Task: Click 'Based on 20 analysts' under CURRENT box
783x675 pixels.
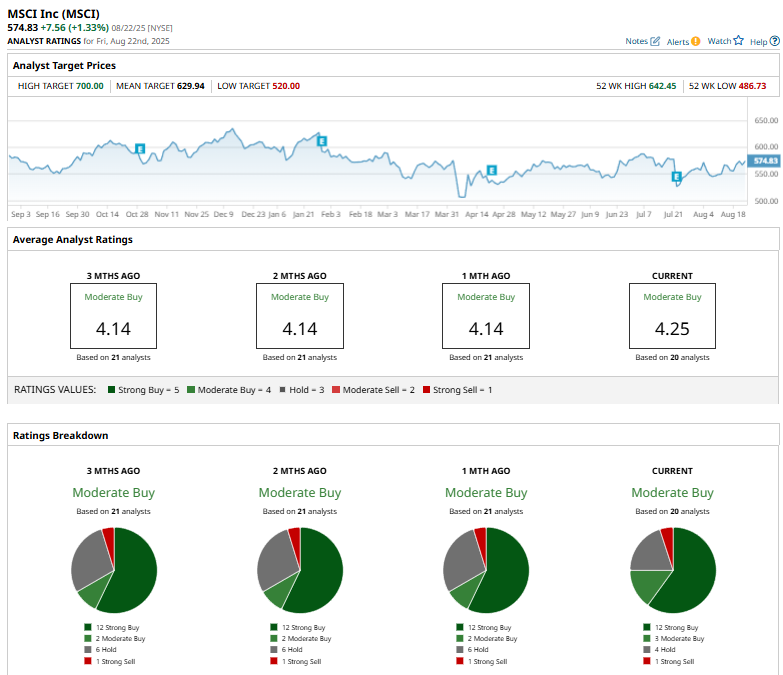Action: pos(672,357)
